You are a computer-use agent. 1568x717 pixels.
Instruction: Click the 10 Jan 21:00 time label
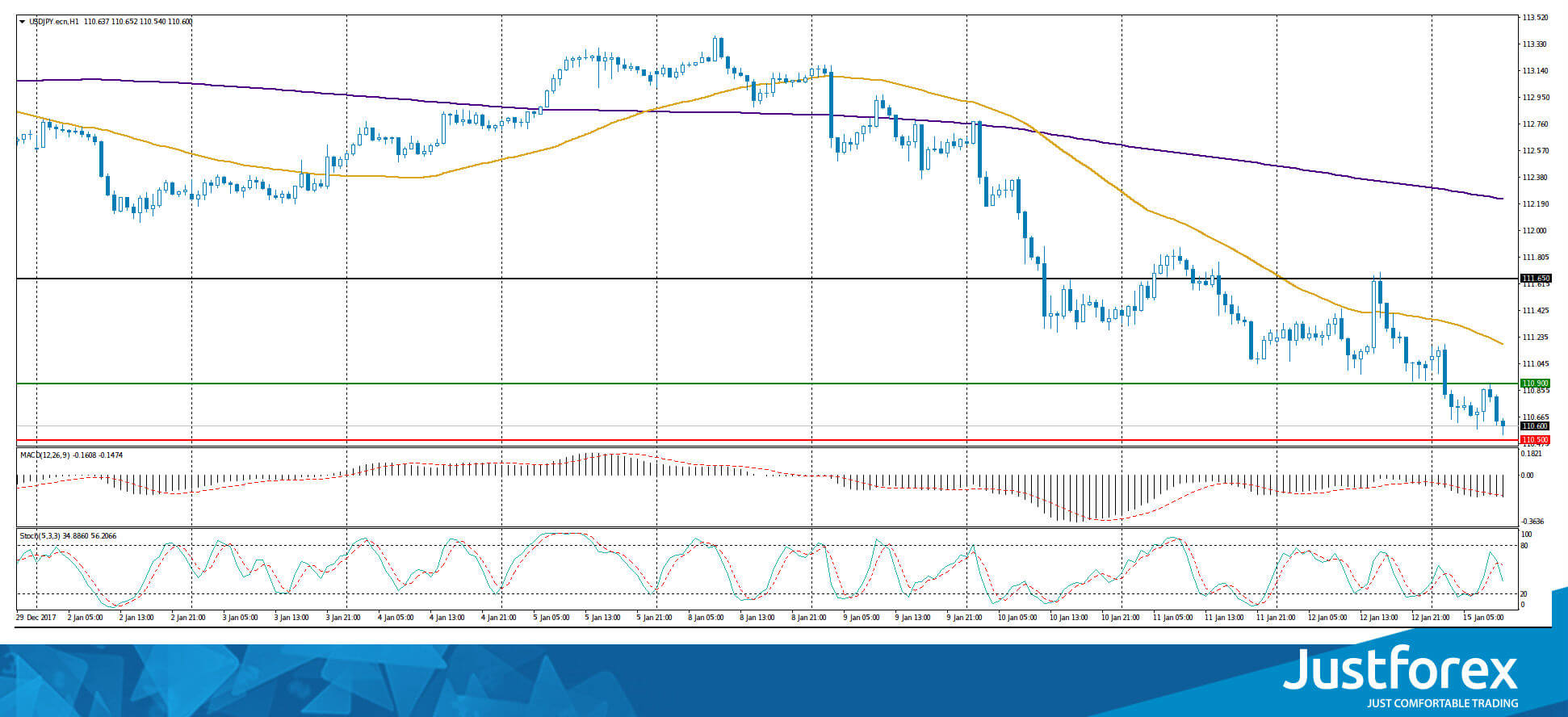click(1120, 618)
